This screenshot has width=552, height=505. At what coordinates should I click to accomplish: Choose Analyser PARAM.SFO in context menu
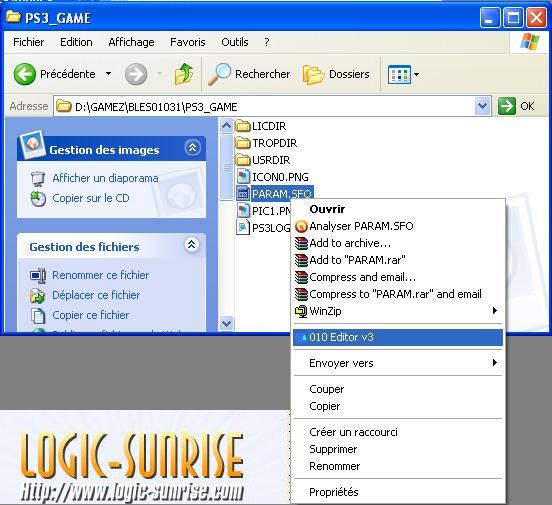pyautogui.click(x=398, y=226)
